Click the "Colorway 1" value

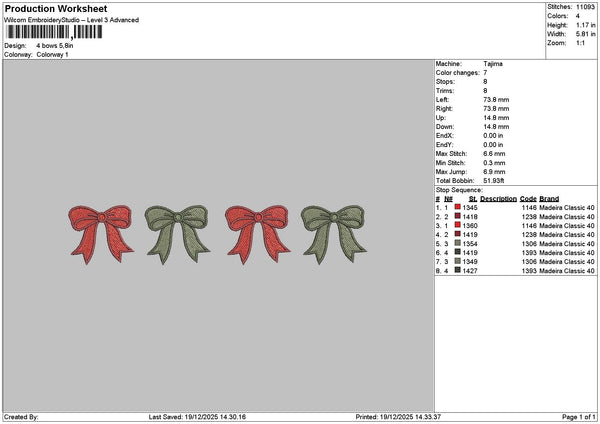pos(52,55)
